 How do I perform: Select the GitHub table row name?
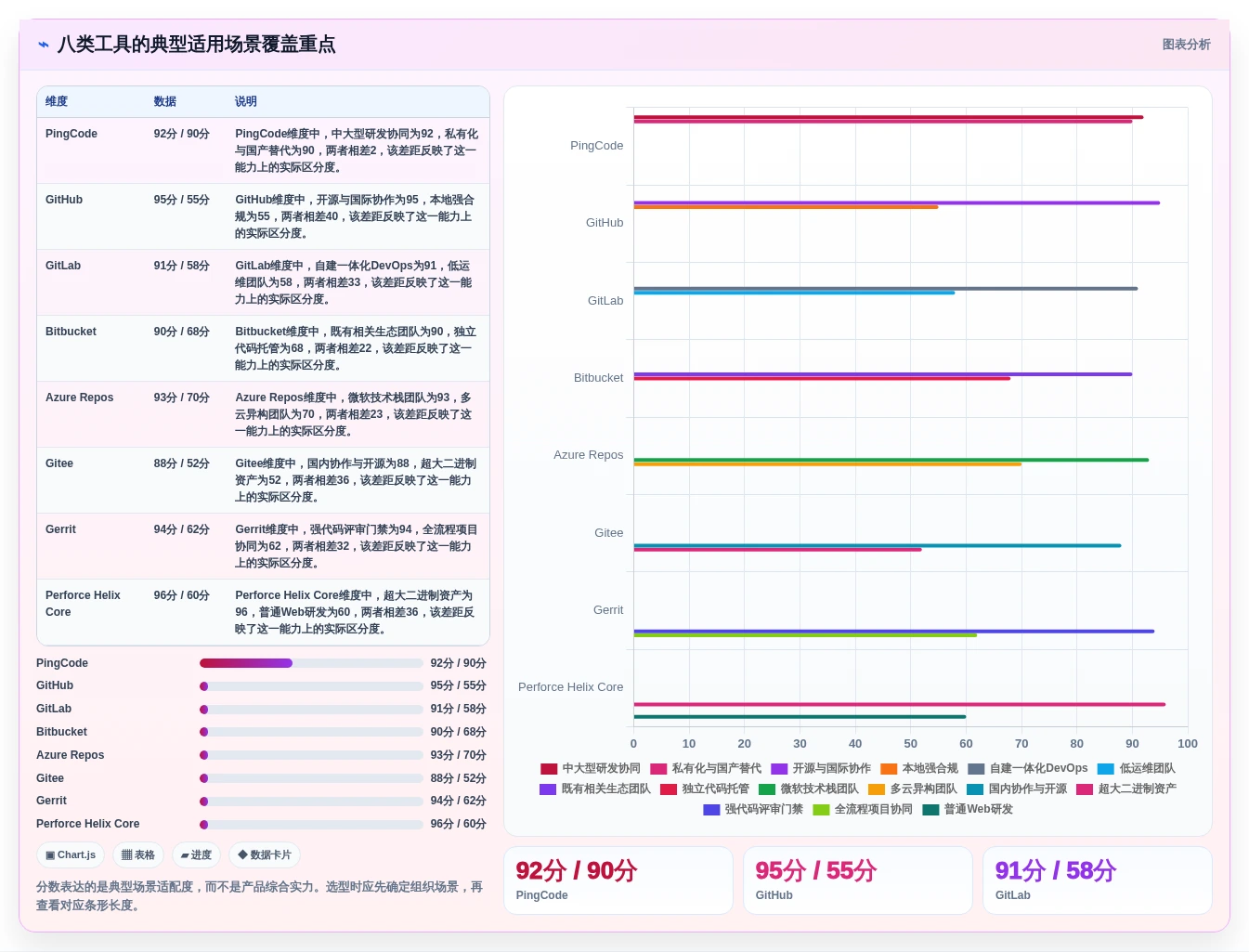click(64, 200)
